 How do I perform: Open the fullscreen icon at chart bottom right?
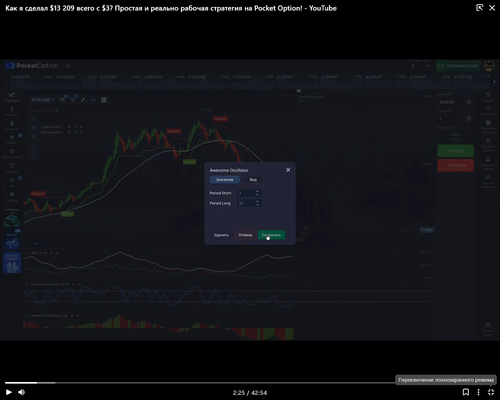coord(488,325)
